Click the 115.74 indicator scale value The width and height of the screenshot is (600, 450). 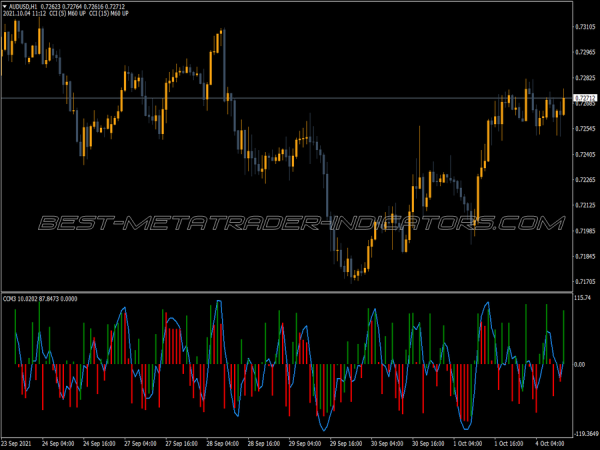[583, 298]
